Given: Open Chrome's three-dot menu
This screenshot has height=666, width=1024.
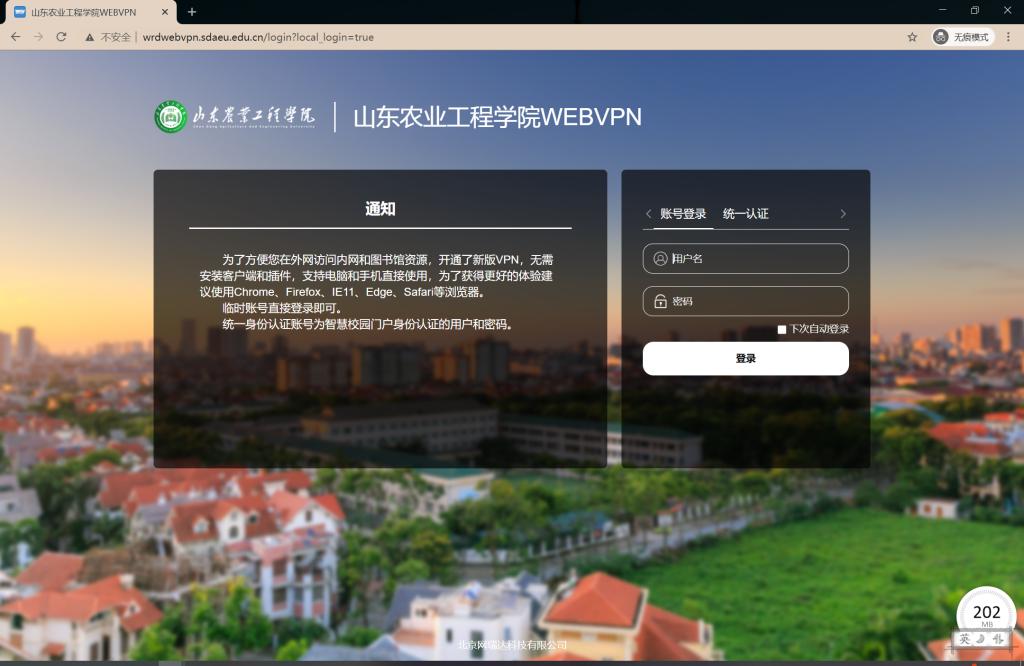Looking at the screenshot, I should click(1010, 37).
